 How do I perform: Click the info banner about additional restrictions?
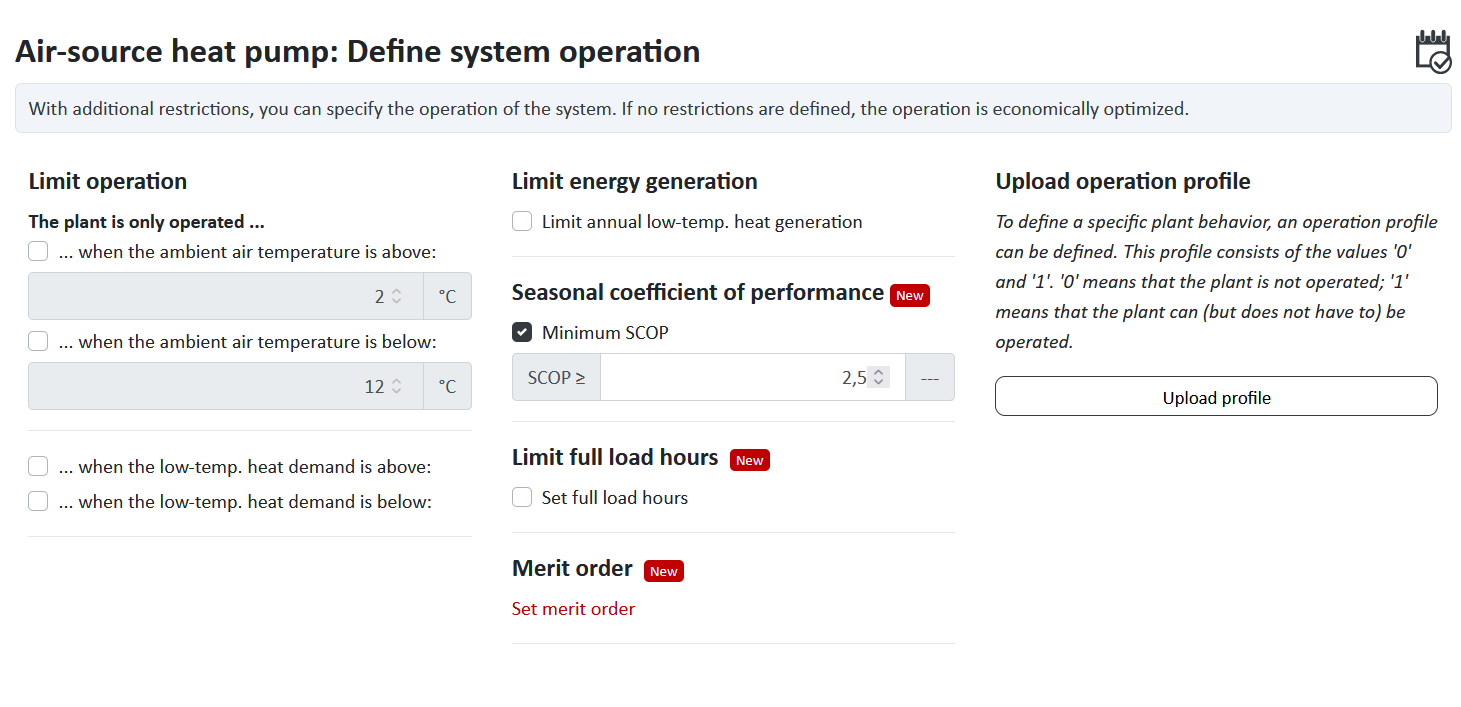(x=733, y=108)
